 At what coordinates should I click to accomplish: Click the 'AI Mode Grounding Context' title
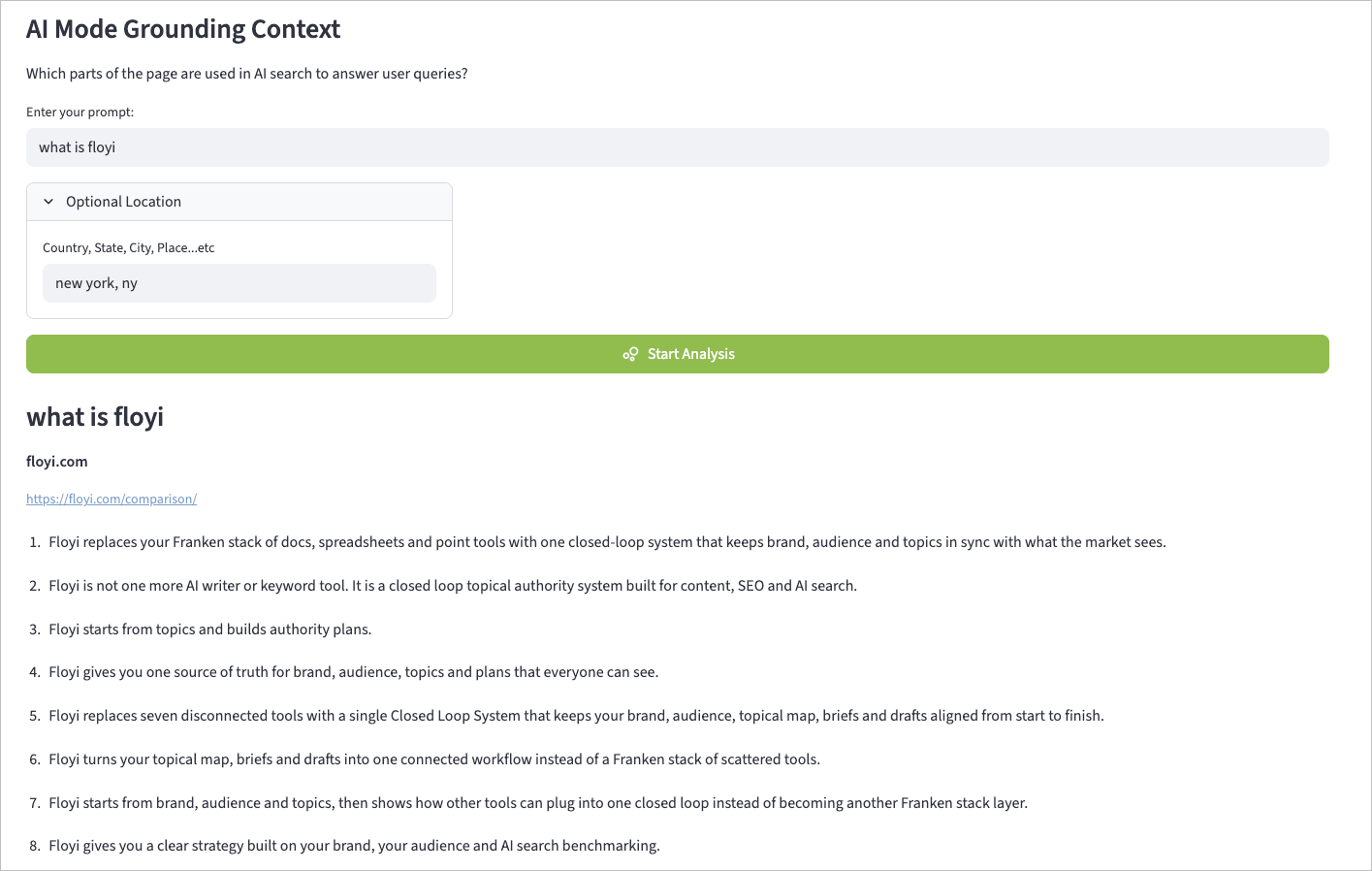point(183,29)
